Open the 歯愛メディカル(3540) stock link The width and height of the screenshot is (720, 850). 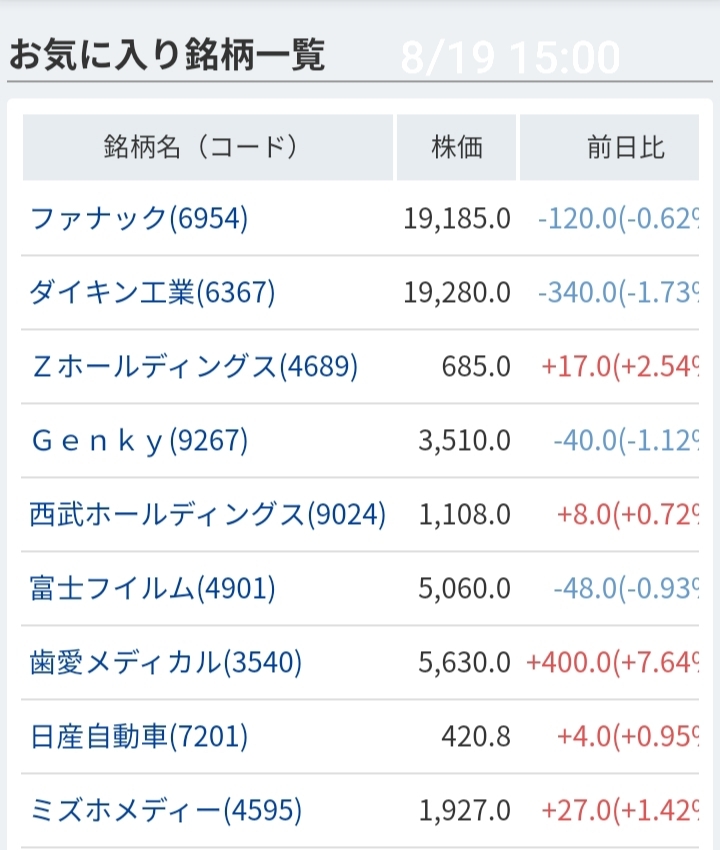[166, 662]
